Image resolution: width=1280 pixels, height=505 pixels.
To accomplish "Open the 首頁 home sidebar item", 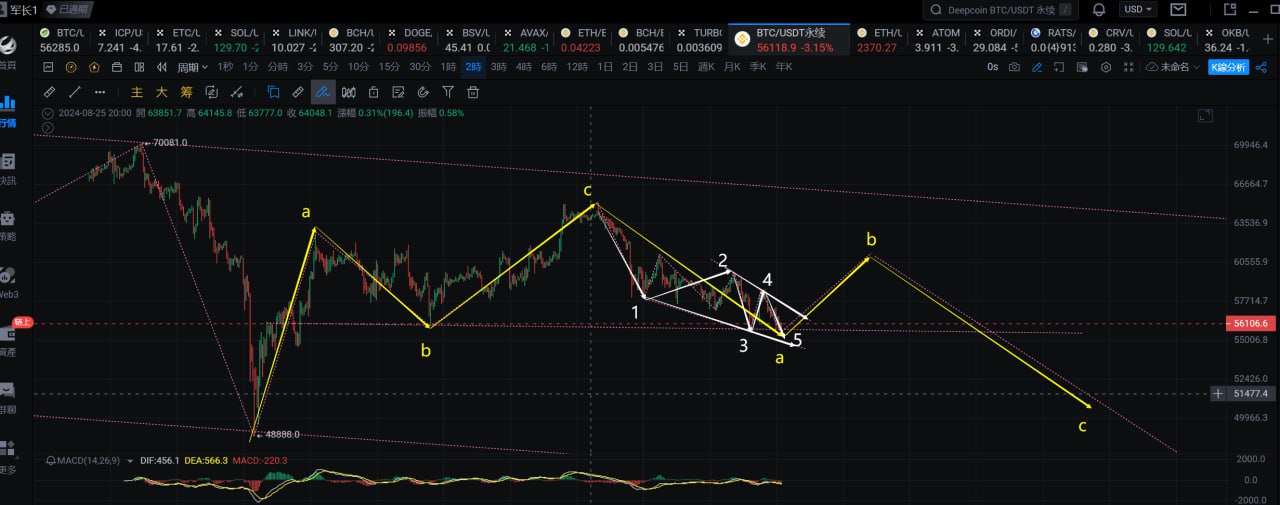I will coord(7,53).
